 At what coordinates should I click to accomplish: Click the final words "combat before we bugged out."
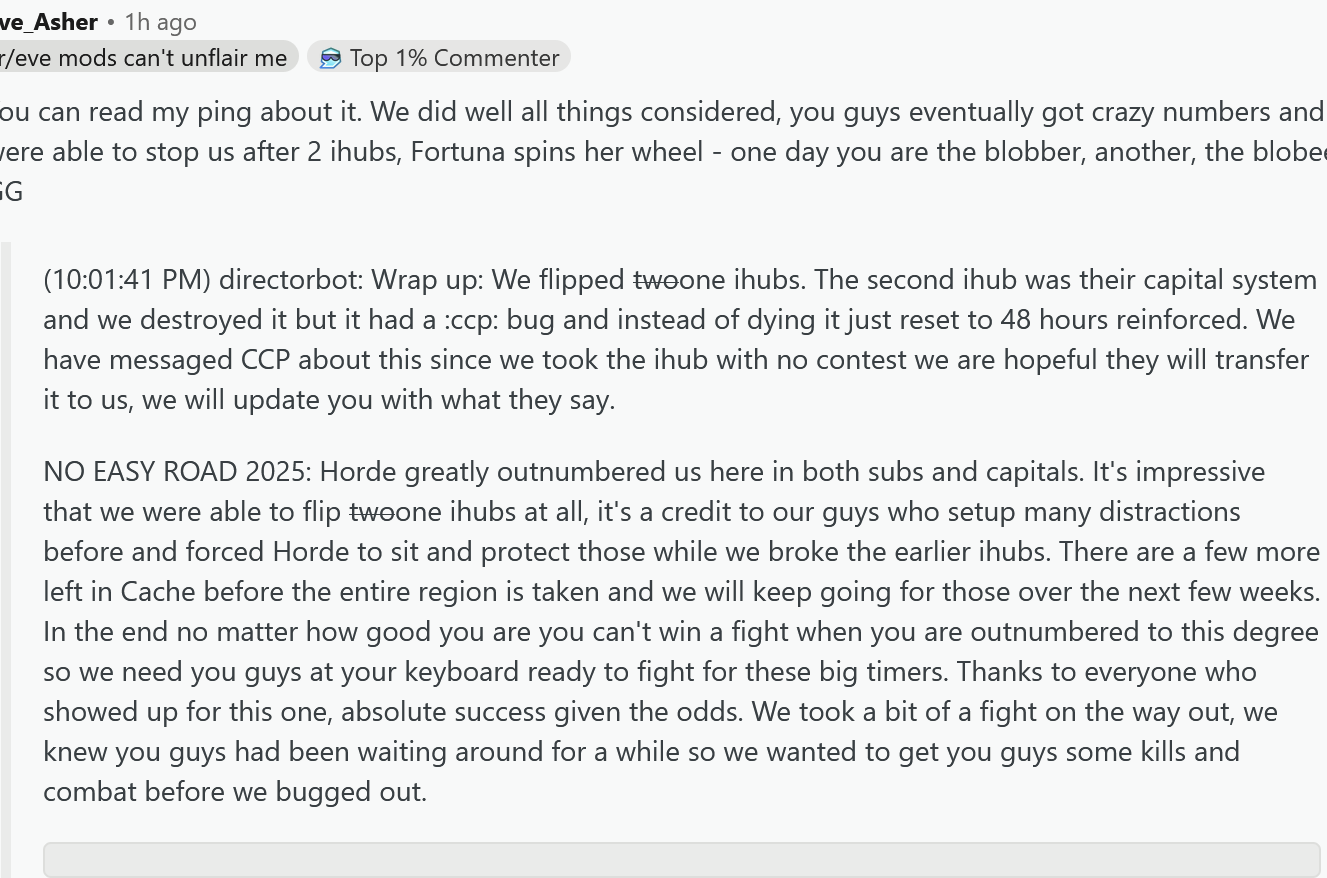point(235,792)
